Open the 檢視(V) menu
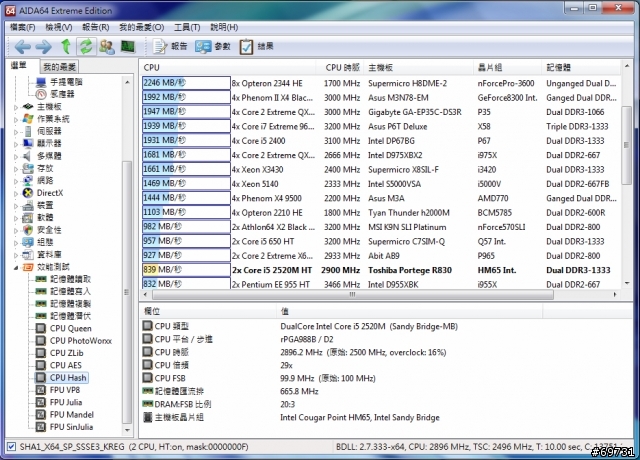The height and width of the screenshot is (460, 640). (59, 27)
